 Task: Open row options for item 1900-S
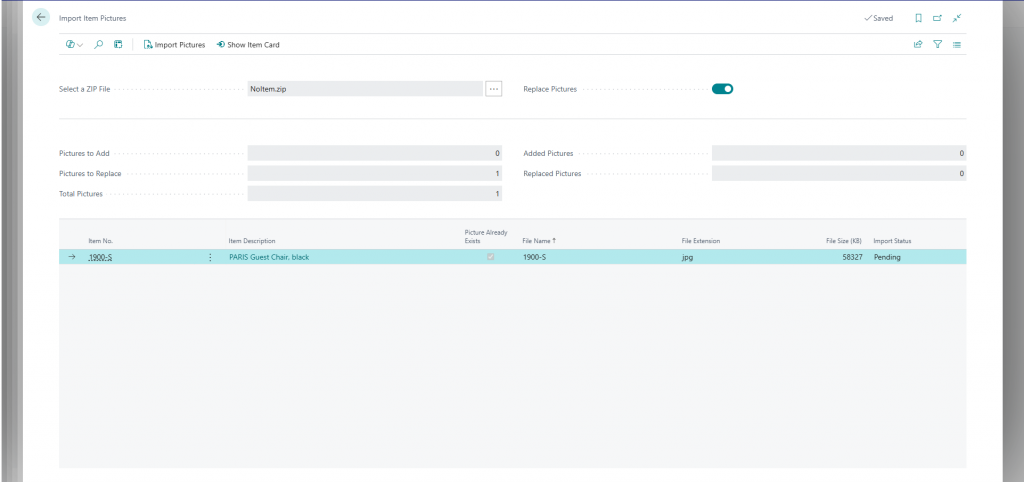click(x=210, y=257)
